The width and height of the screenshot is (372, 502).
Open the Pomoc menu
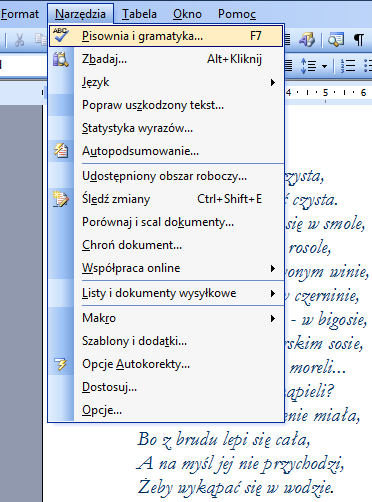click(x=237, y=14)
